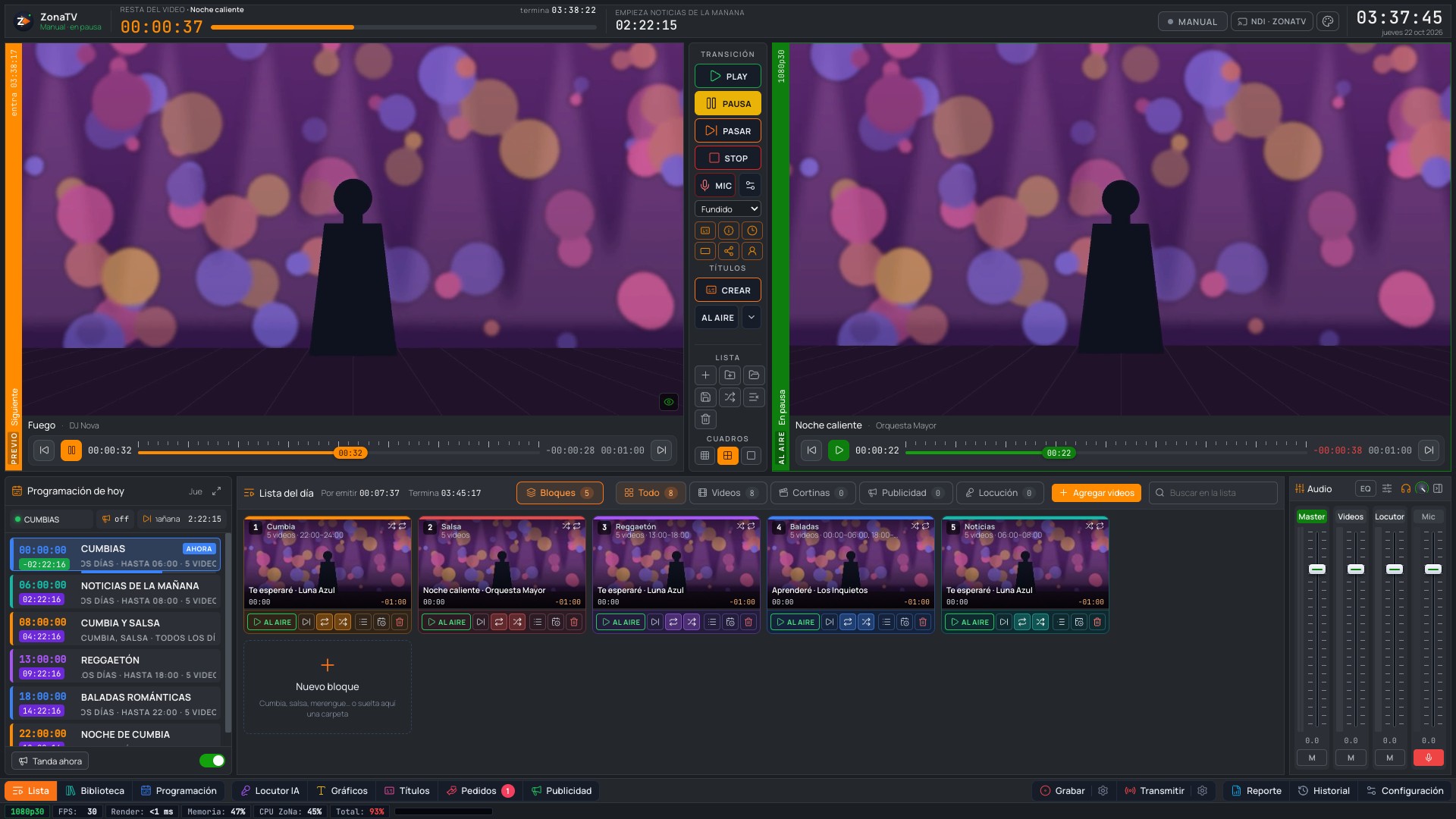Switch to the Biblioteca tab
The height and width of the screenshot is (819, 1456).
click(95, 791)
